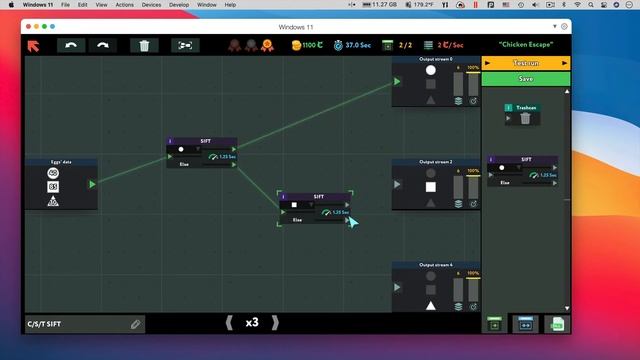Click Output stream 2 stack icon
The image size is (640, 360).
458,204
